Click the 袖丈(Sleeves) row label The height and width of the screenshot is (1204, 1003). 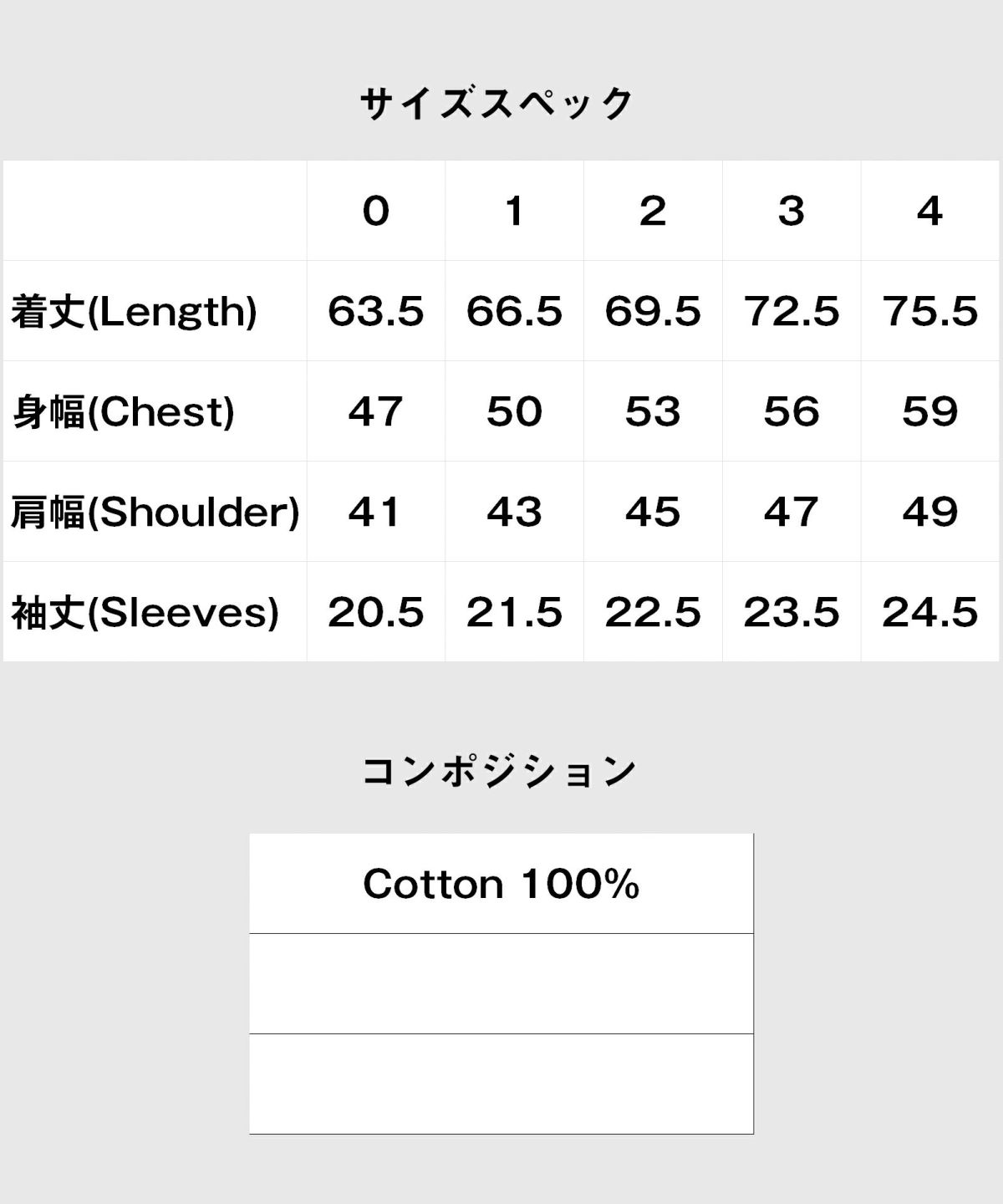coord(145,612)
